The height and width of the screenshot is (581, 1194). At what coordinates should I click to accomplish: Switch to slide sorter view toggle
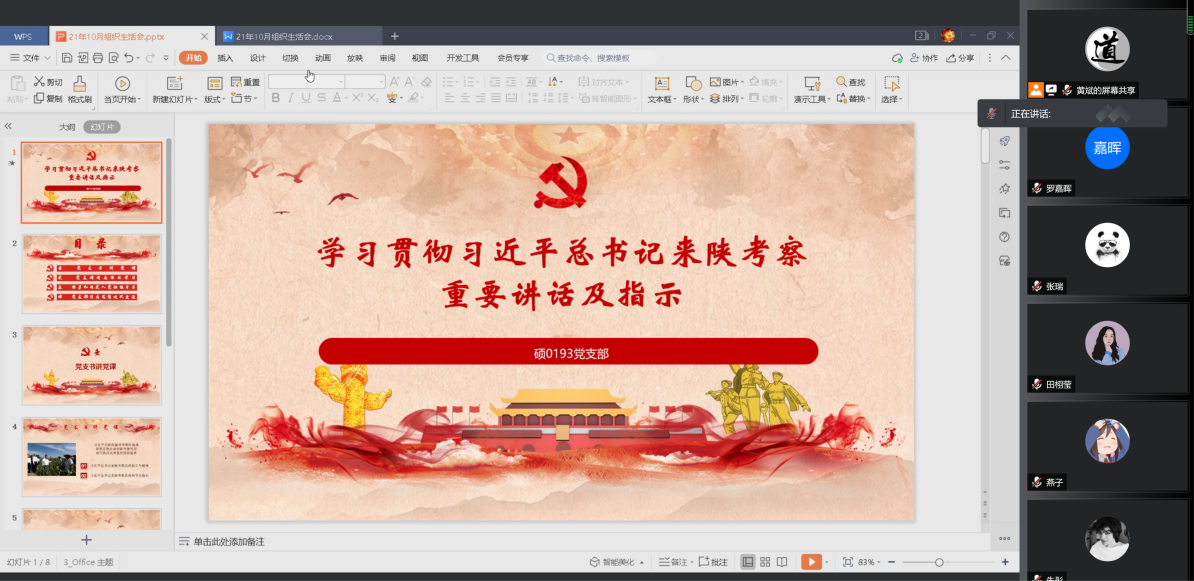(x=765, y=561)
